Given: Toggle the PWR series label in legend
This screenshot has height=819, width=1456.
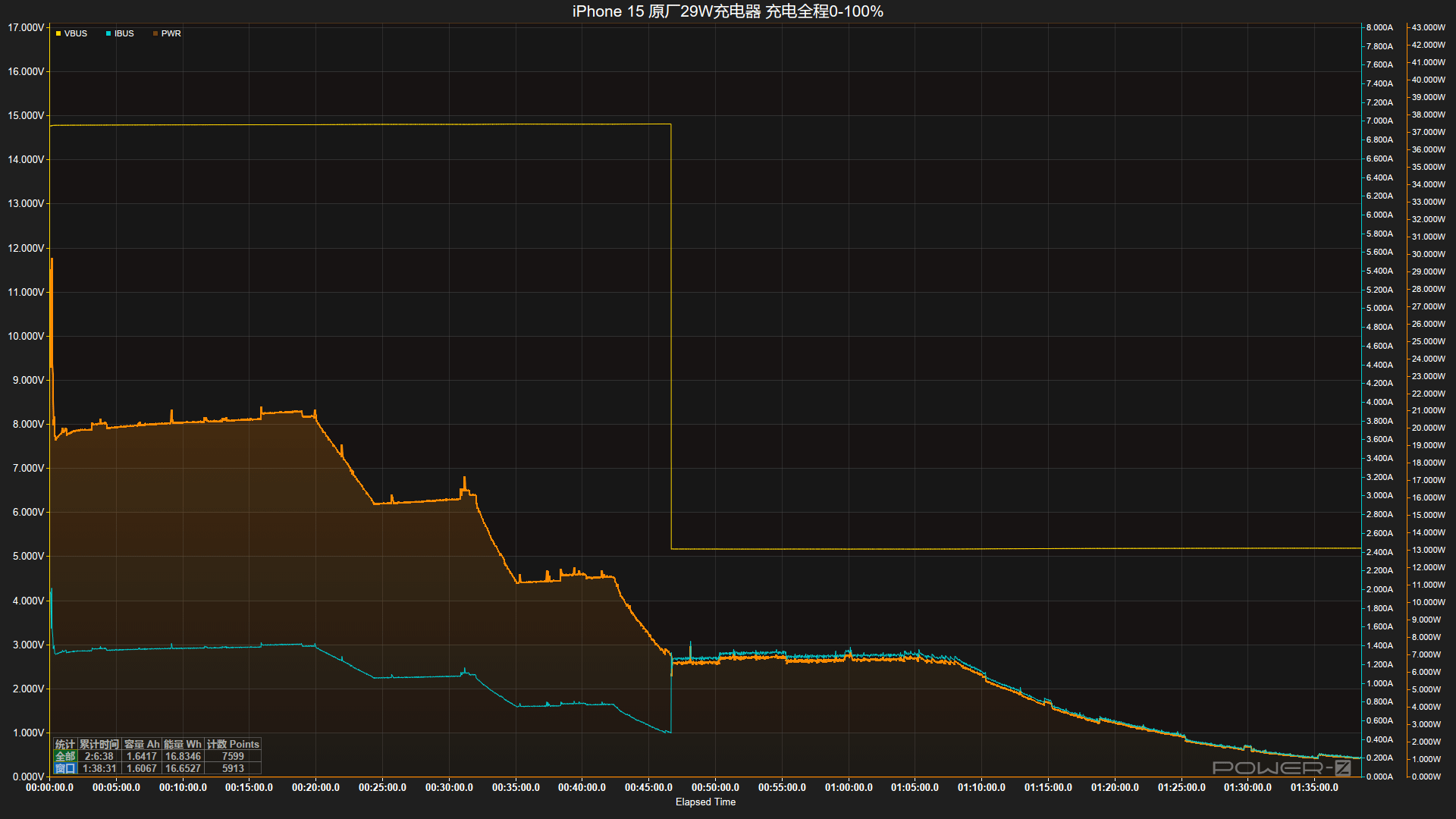Looking at the screenshot, I should click(x=171, y=33).
